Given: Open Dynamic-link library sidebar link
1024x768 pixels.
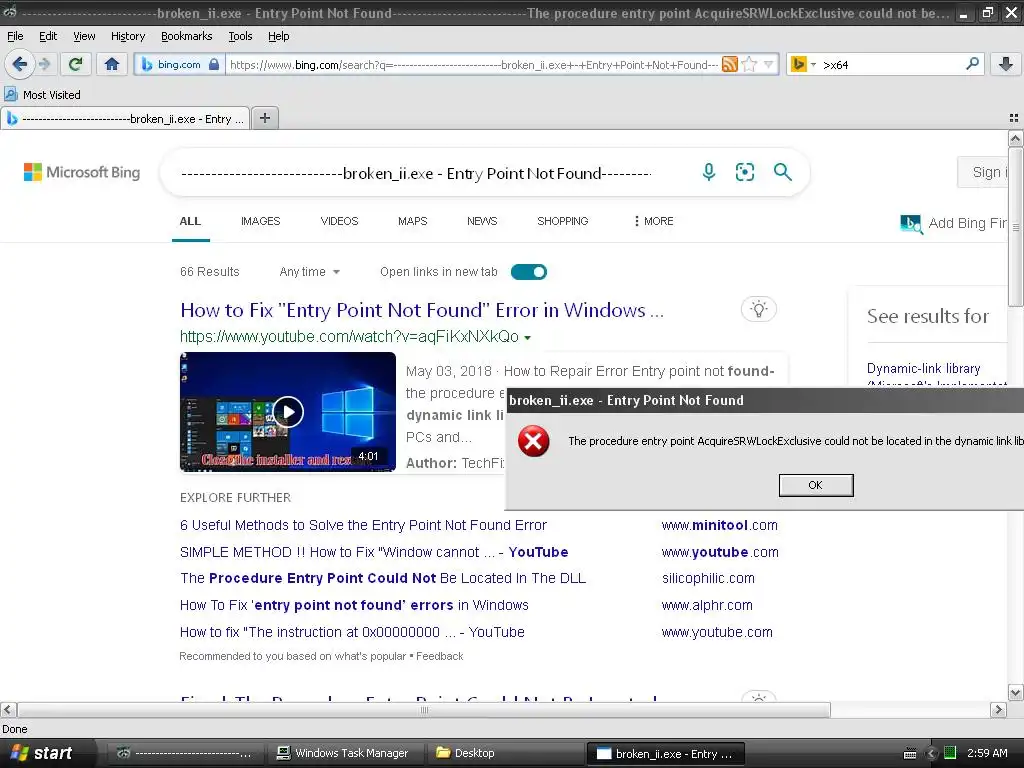Looking at the screenshot, I should tap(923, 368).
